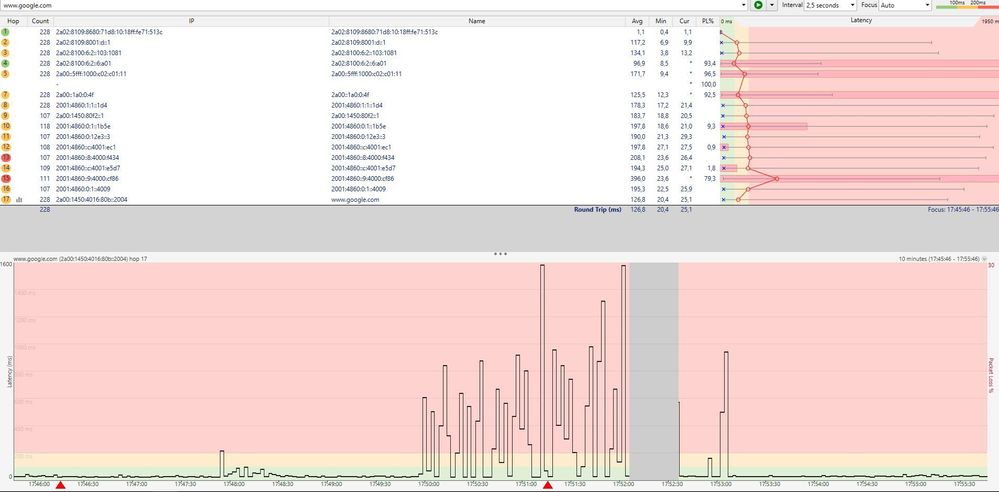Viewport: 999px width, 492px height.
Task: Select the hop 11 circle icon
Action: click(x=6, y=136)
